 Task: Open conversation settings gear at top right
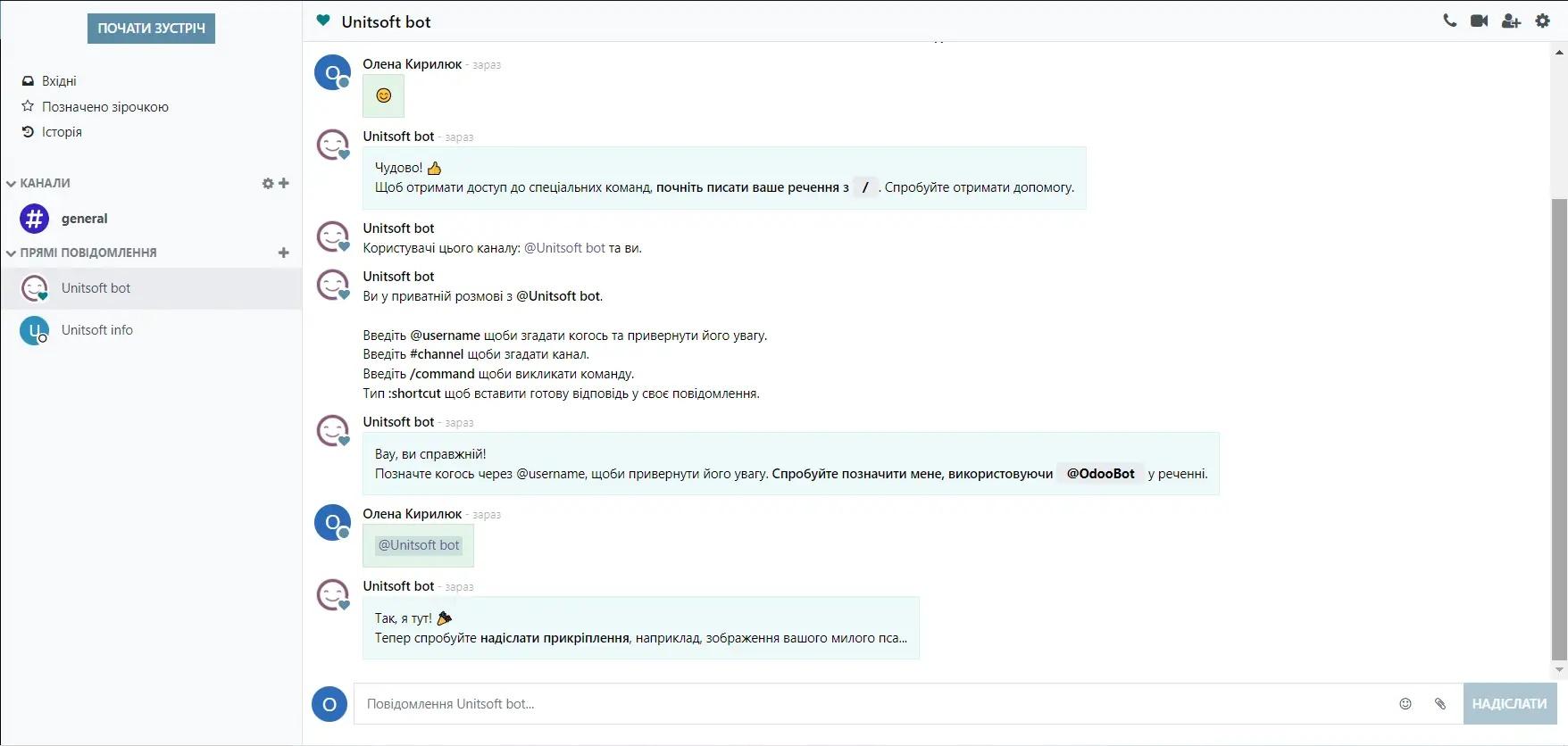[x=1542, y=20]
